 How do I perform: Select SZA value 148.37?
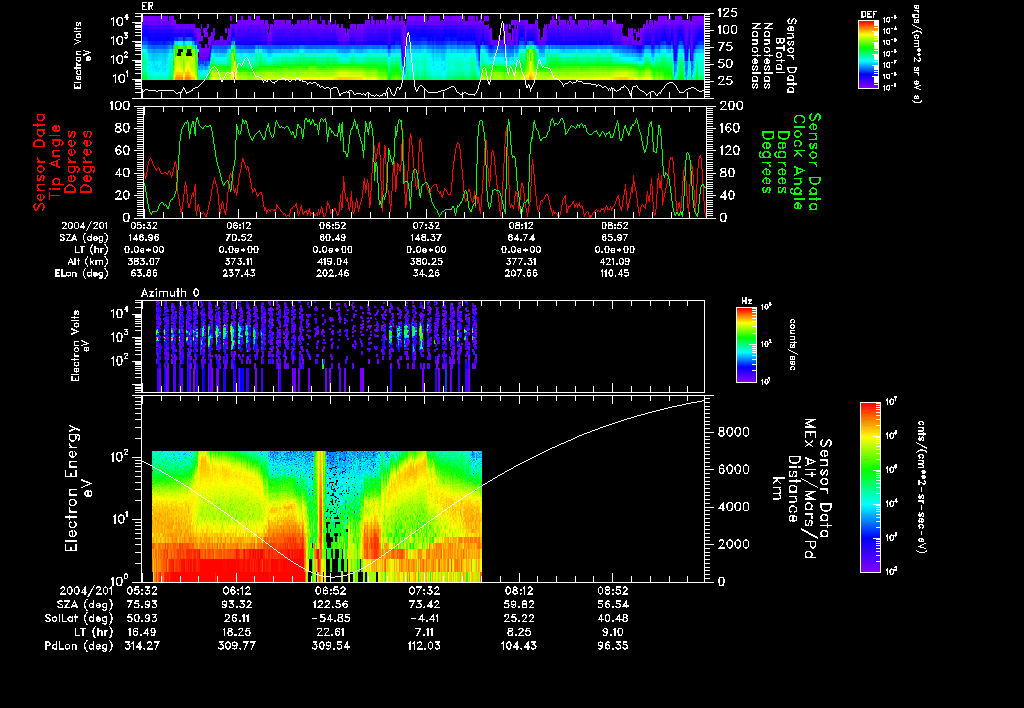tap(426, 238)
